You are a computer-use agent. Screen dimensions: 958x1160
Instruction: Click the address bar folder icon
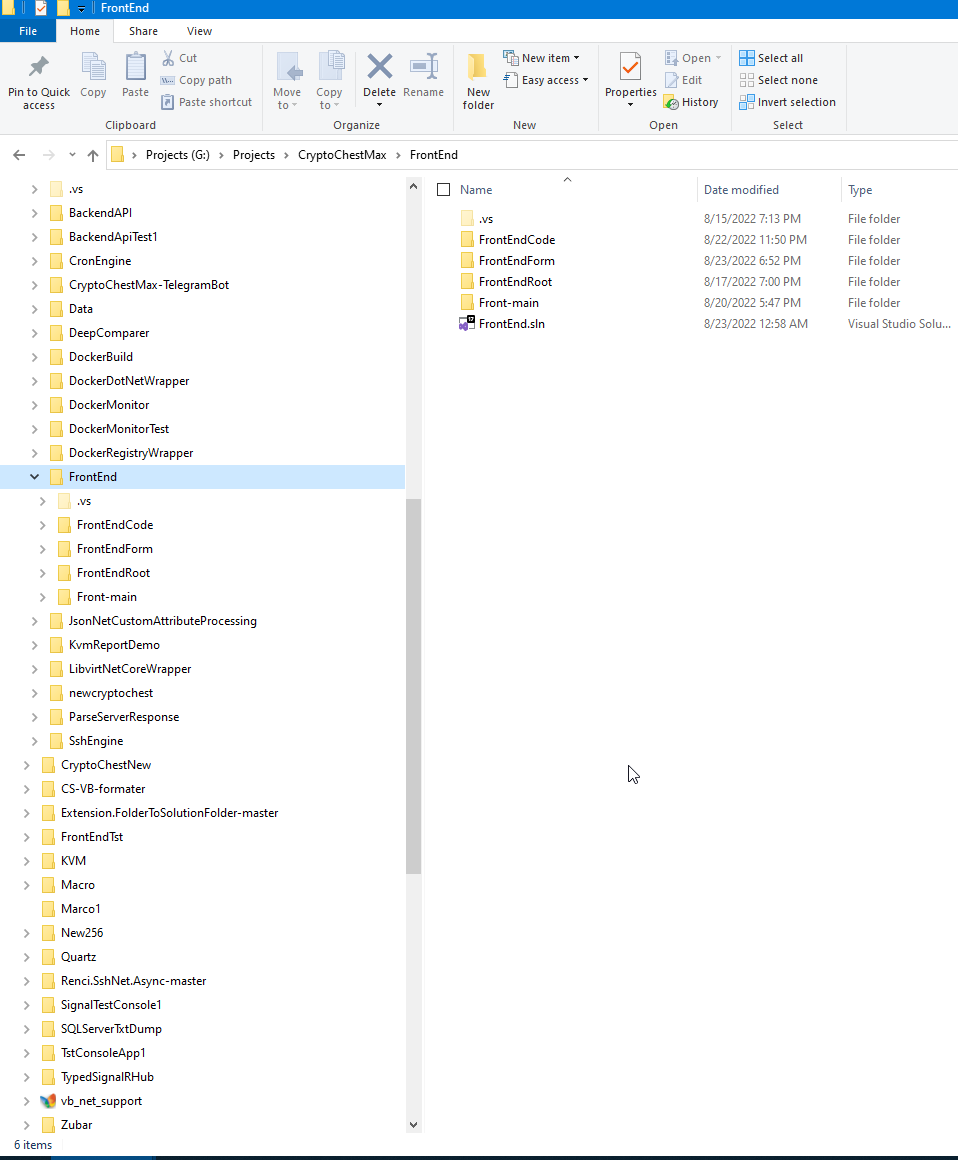118,155
